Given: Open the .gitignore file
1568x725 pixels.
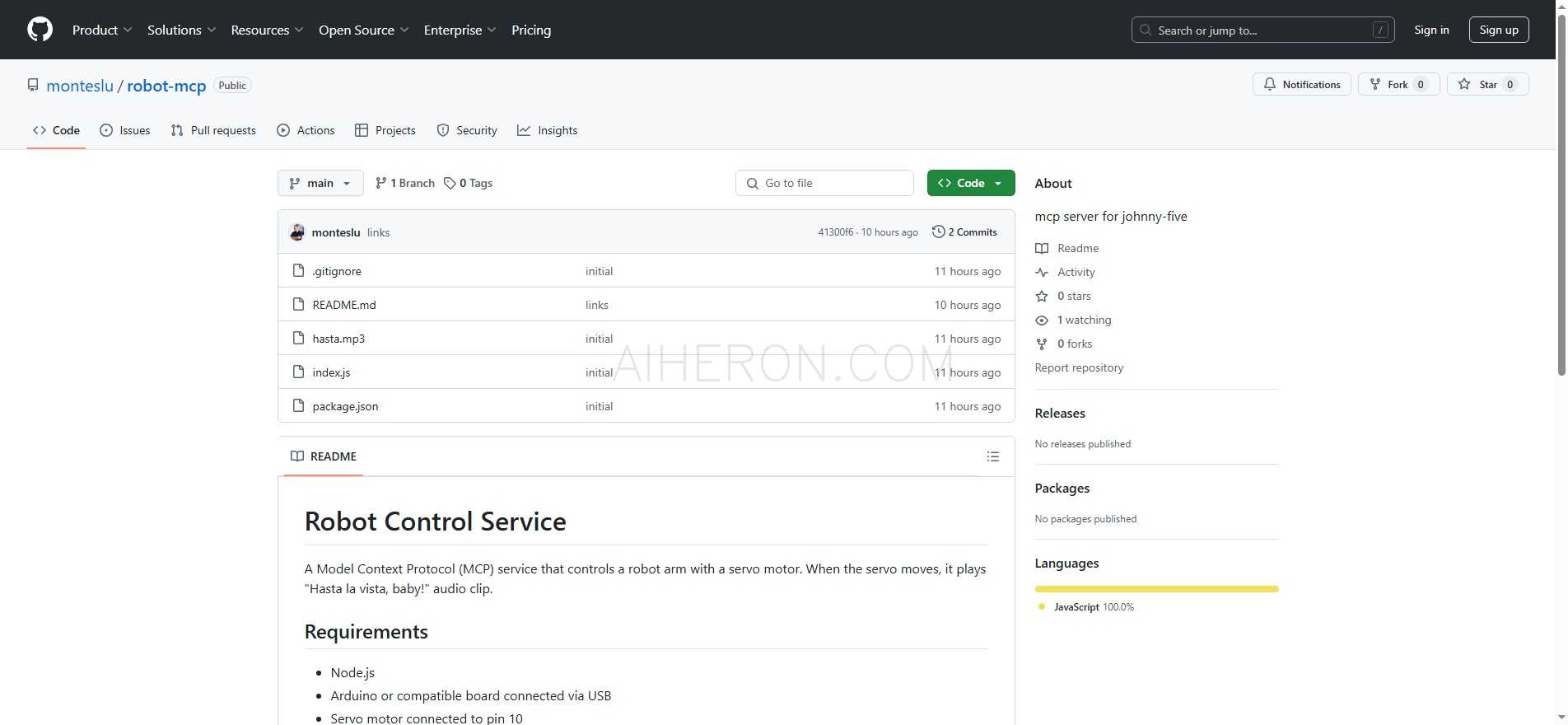Looking at the screenshot, I should (337, 271).
